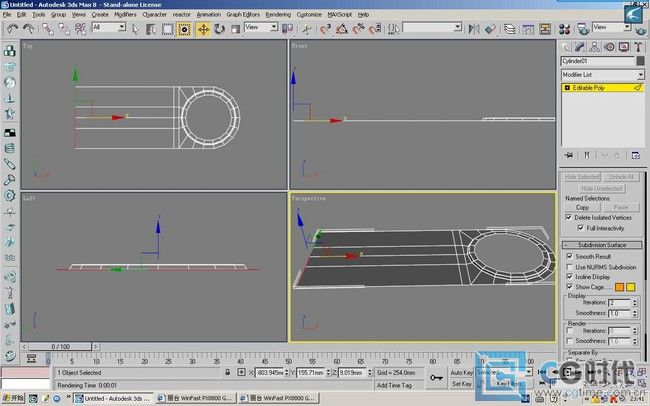This screenshot has height=406, width=650.
Task: Open Curve Editor from toolbar
Action: coord(528,29)
